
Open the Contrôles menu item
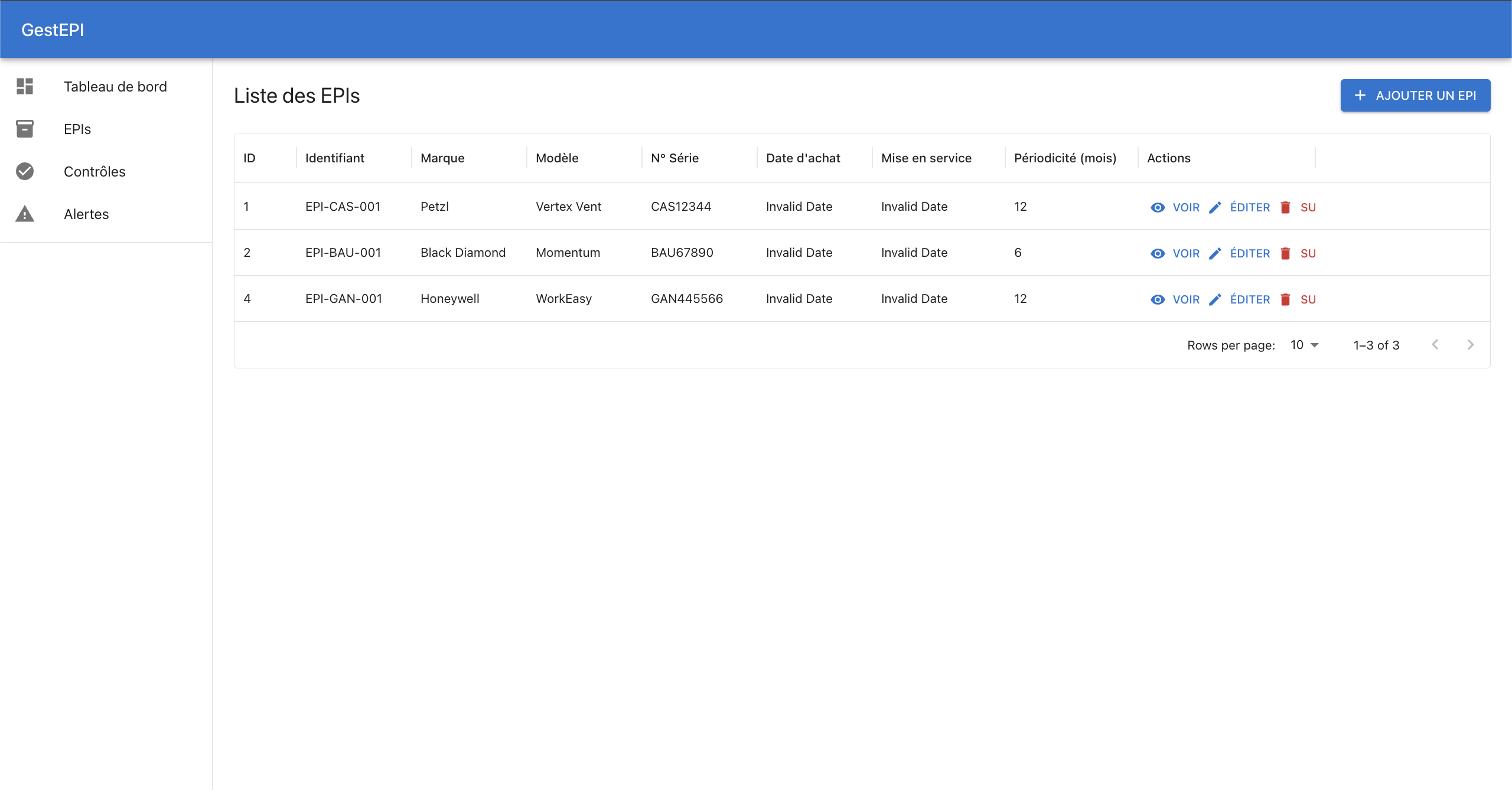pyautogui.click(x=94, y=171)
